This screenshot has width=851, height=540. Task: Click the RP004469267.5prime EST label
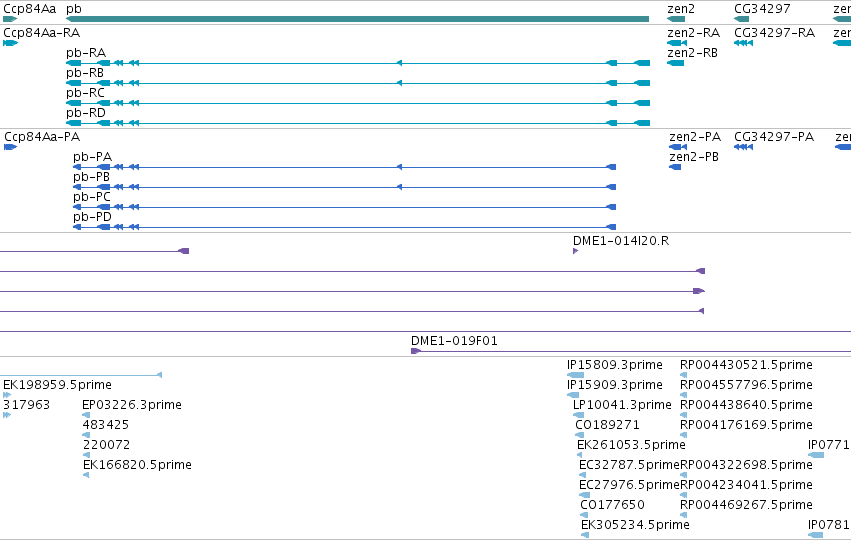click(x=746, y=505)
